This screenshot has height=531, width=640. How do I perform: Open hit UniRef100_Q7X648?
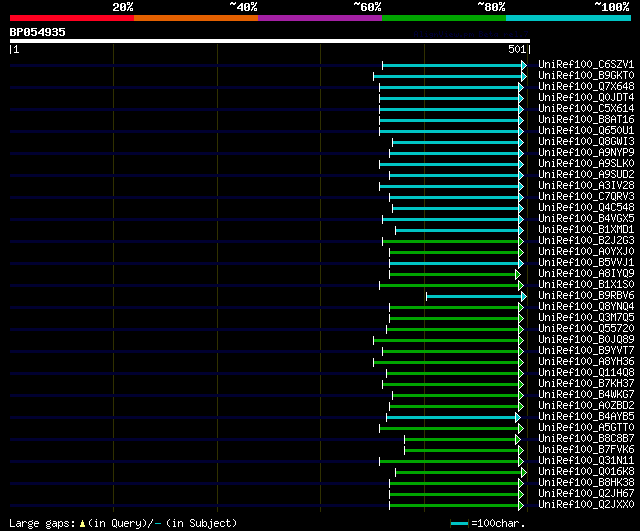click(586, 87)
